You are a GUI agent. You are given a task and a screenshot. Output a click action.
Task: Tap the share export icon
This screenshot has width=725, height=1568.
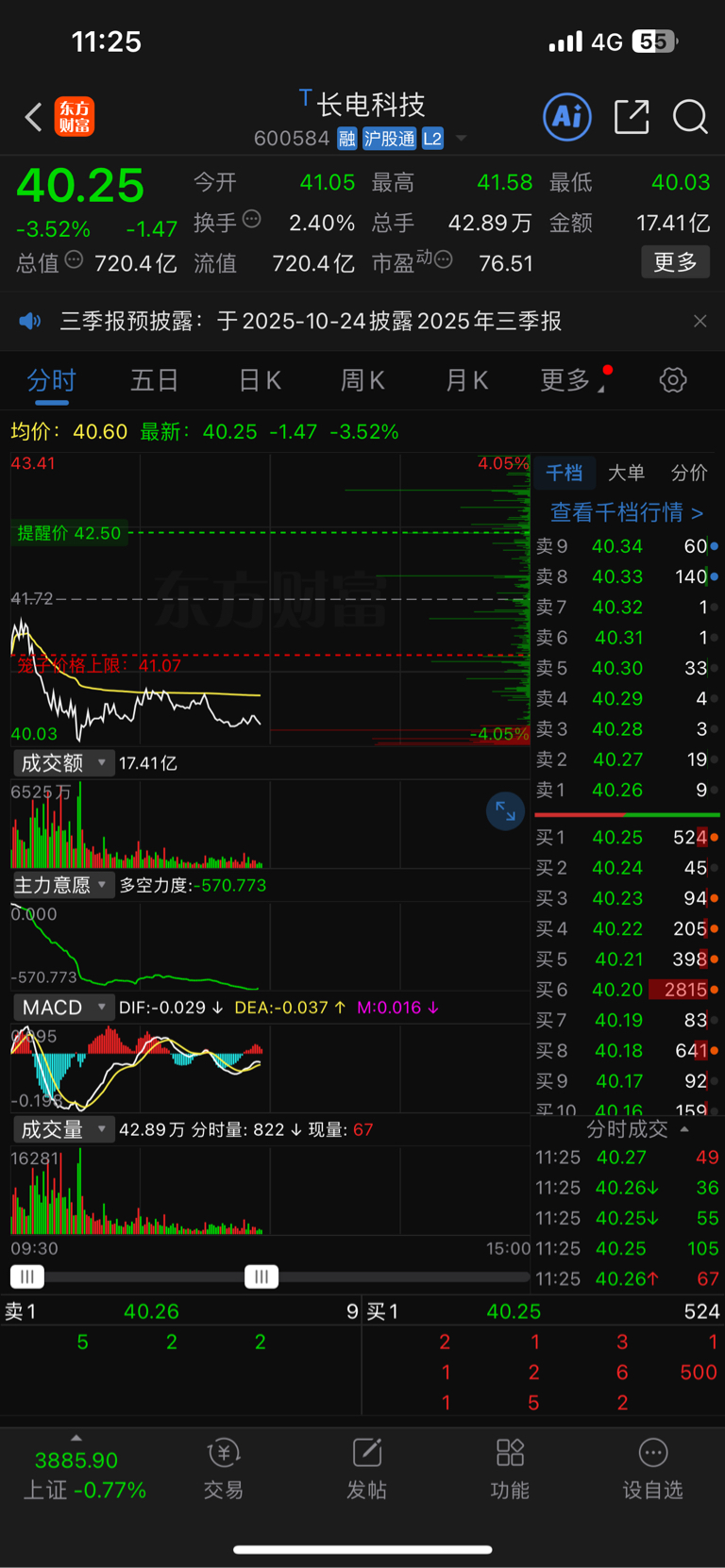632,117
